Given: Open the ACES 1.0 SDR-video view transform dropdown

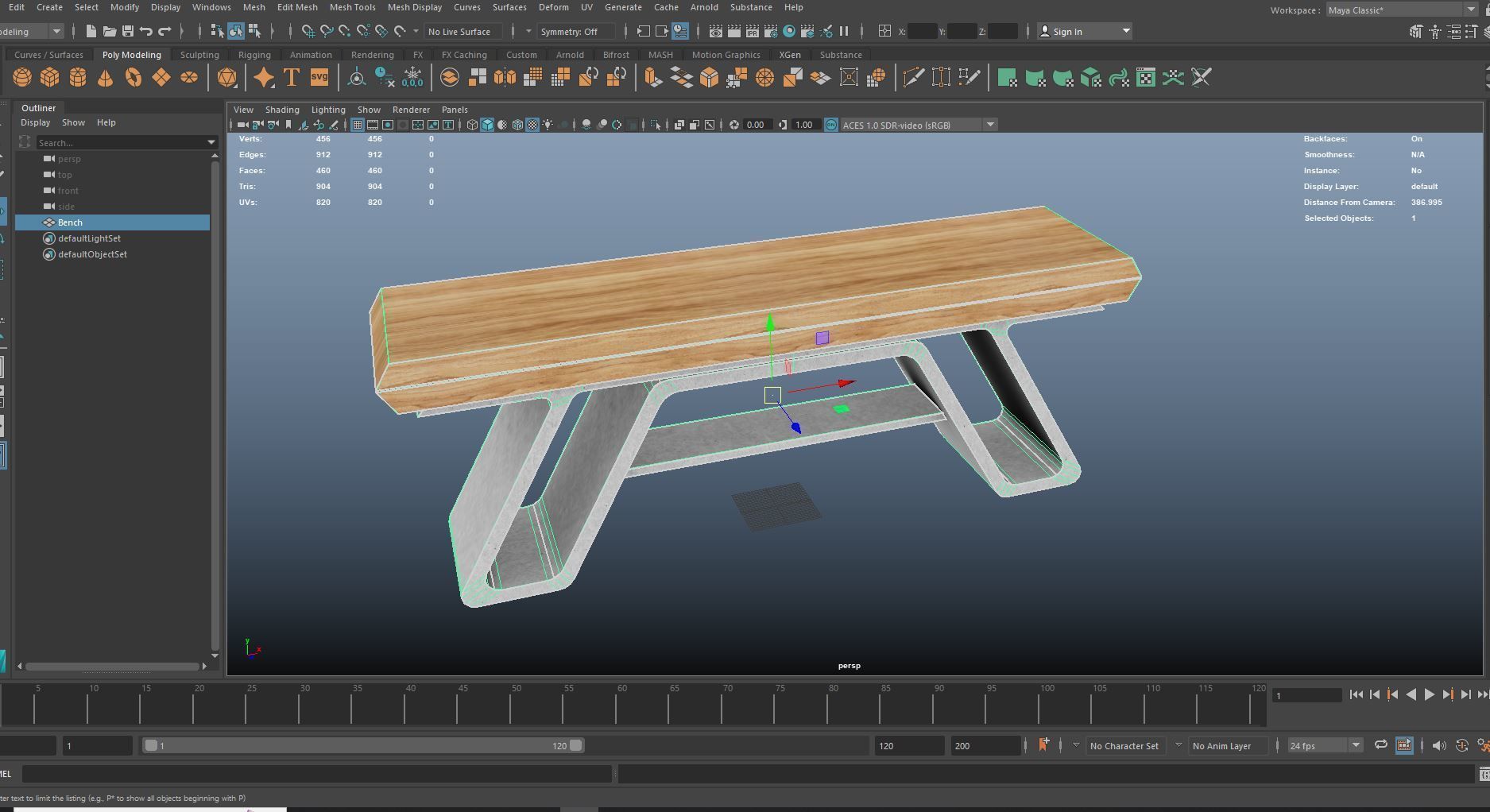Looking at the screenshot, I should pos(919,125).
